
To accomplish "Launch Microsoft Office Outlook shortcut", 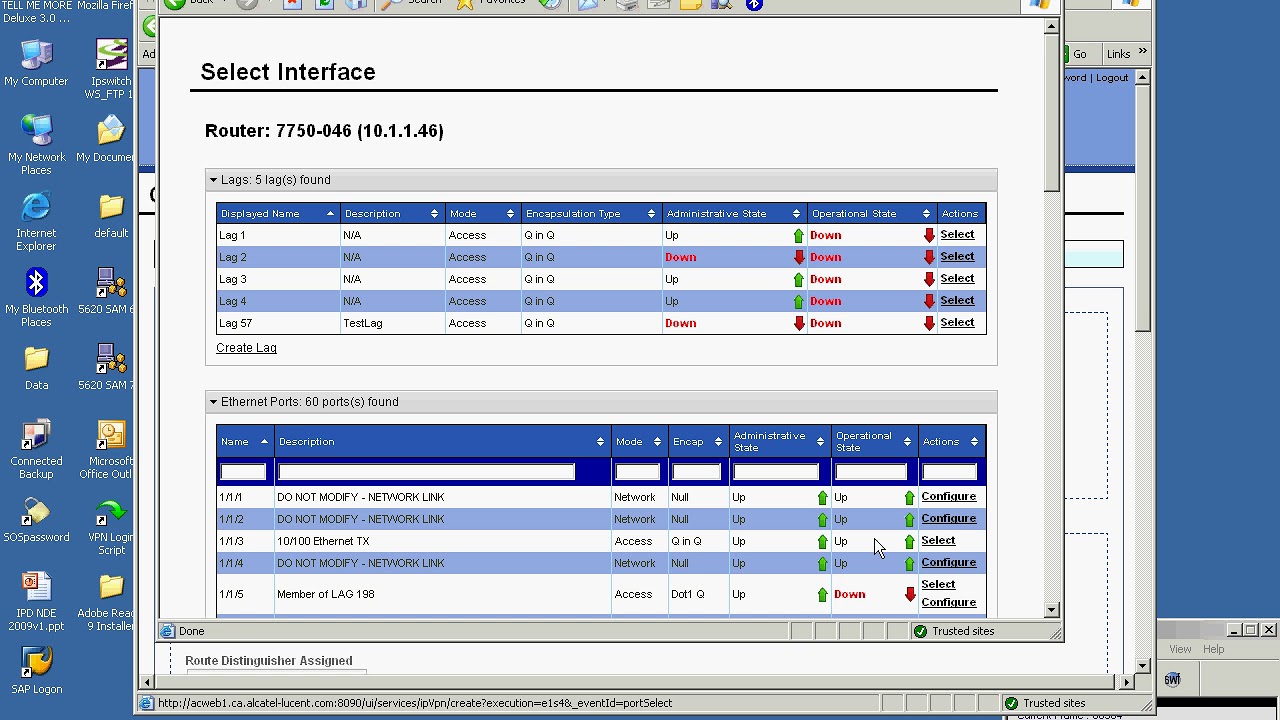I will click(111, 449).
